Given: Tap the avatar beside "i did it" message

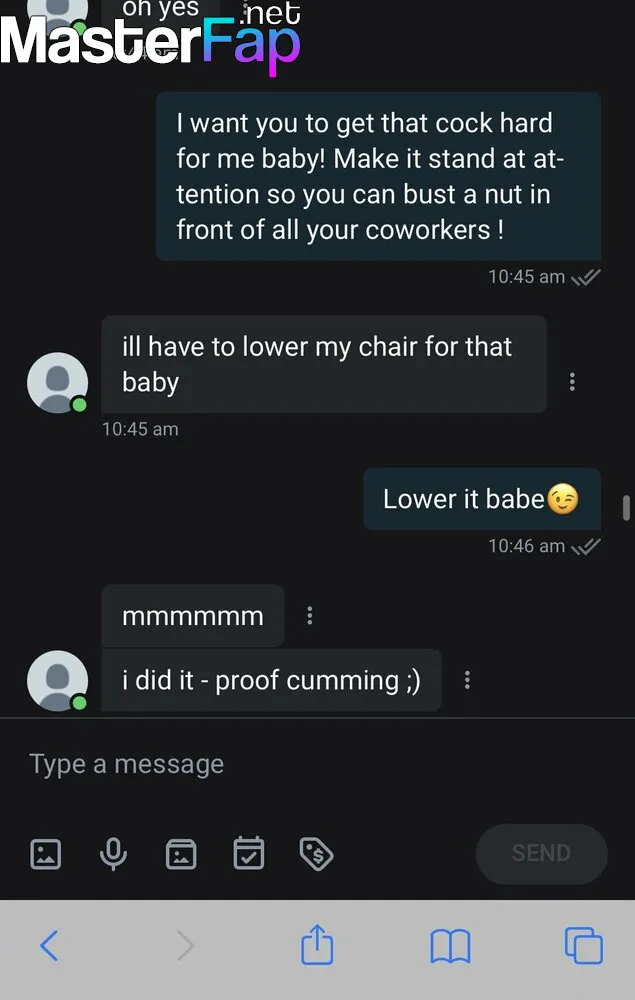Looking at the screenshot, I should pyautogui.click(x=57, y=680).
